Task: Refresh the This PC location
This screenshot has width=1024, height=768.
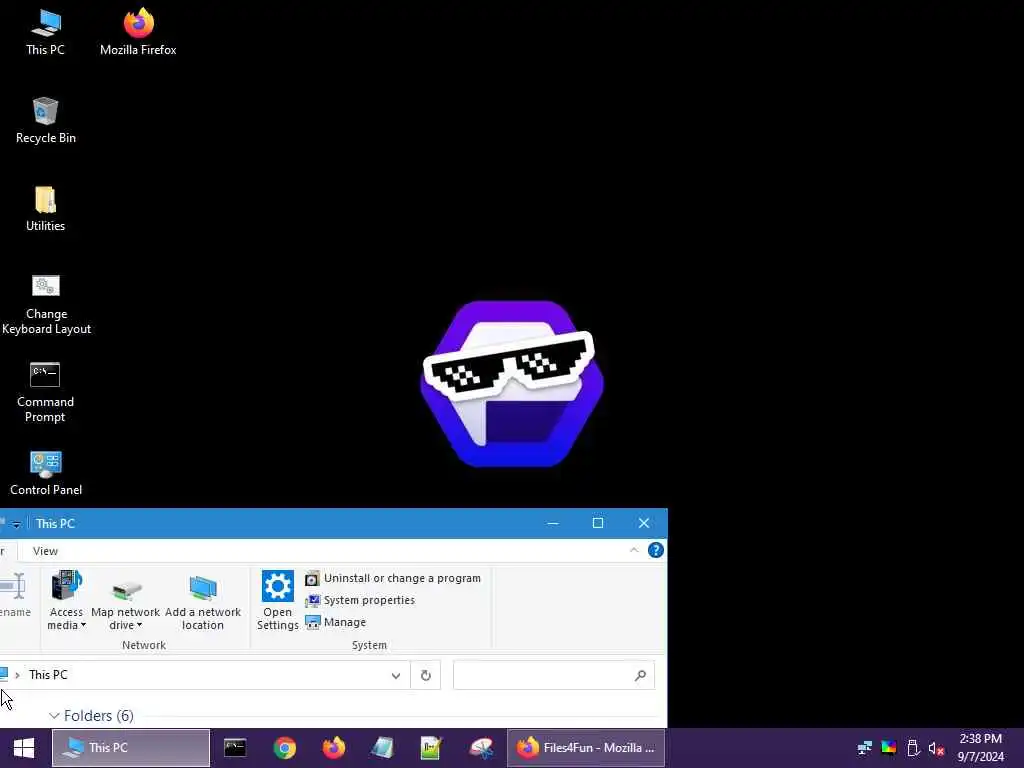Action: [x=426, y=675]
